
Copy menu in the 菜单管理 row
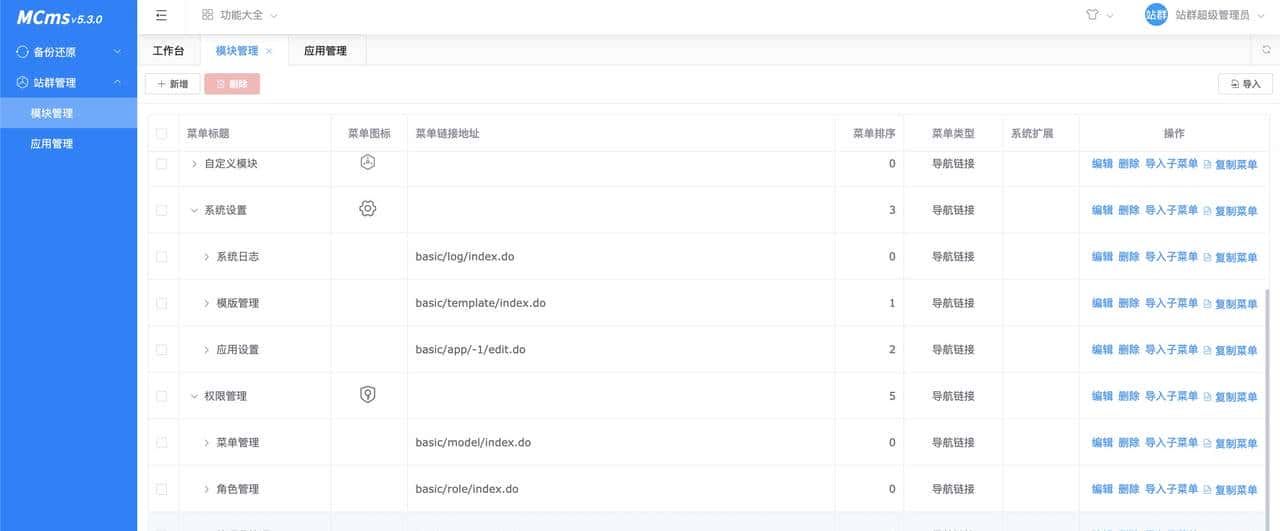pos(1230,443)
